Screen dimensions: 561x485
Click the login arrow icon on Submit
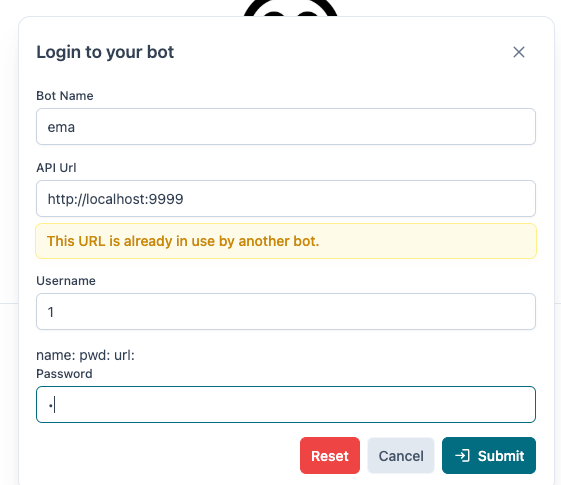point(462,456)
